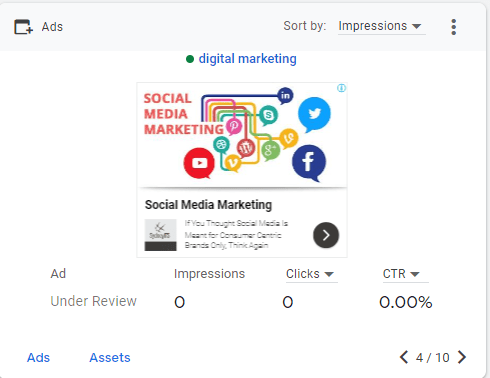Screen dimensions: 490x378
Task: Switch to the Assets tab link
Action: (x=110, y=358)
